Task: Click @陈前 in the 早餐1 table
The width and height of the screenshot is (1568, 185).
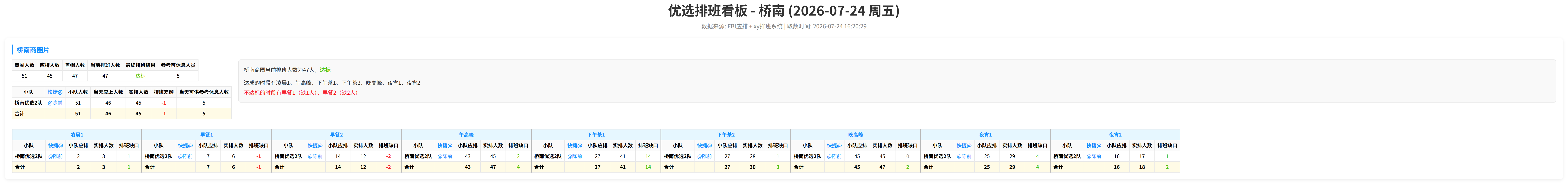Action: (x=185, y=156)
